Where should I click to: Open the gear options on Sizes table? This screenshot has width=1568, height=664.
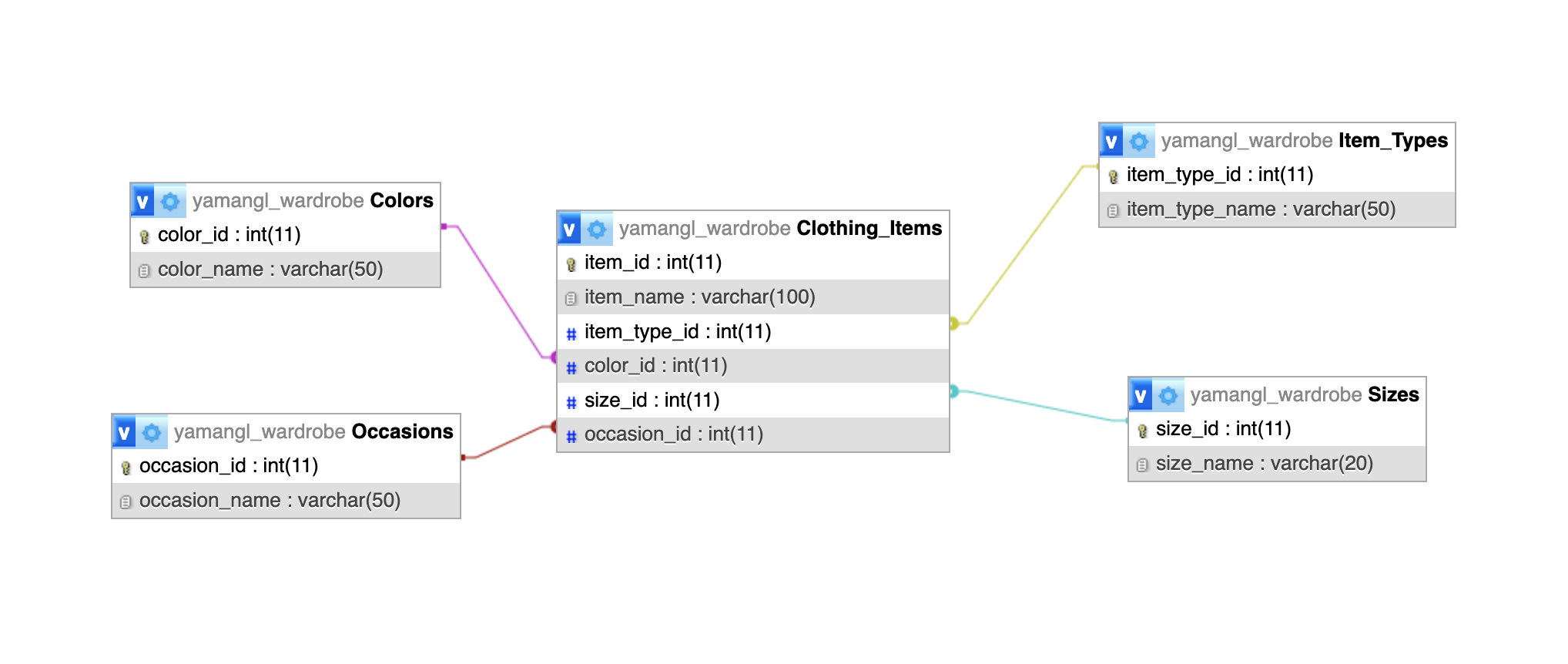[x=1168, y=395]
